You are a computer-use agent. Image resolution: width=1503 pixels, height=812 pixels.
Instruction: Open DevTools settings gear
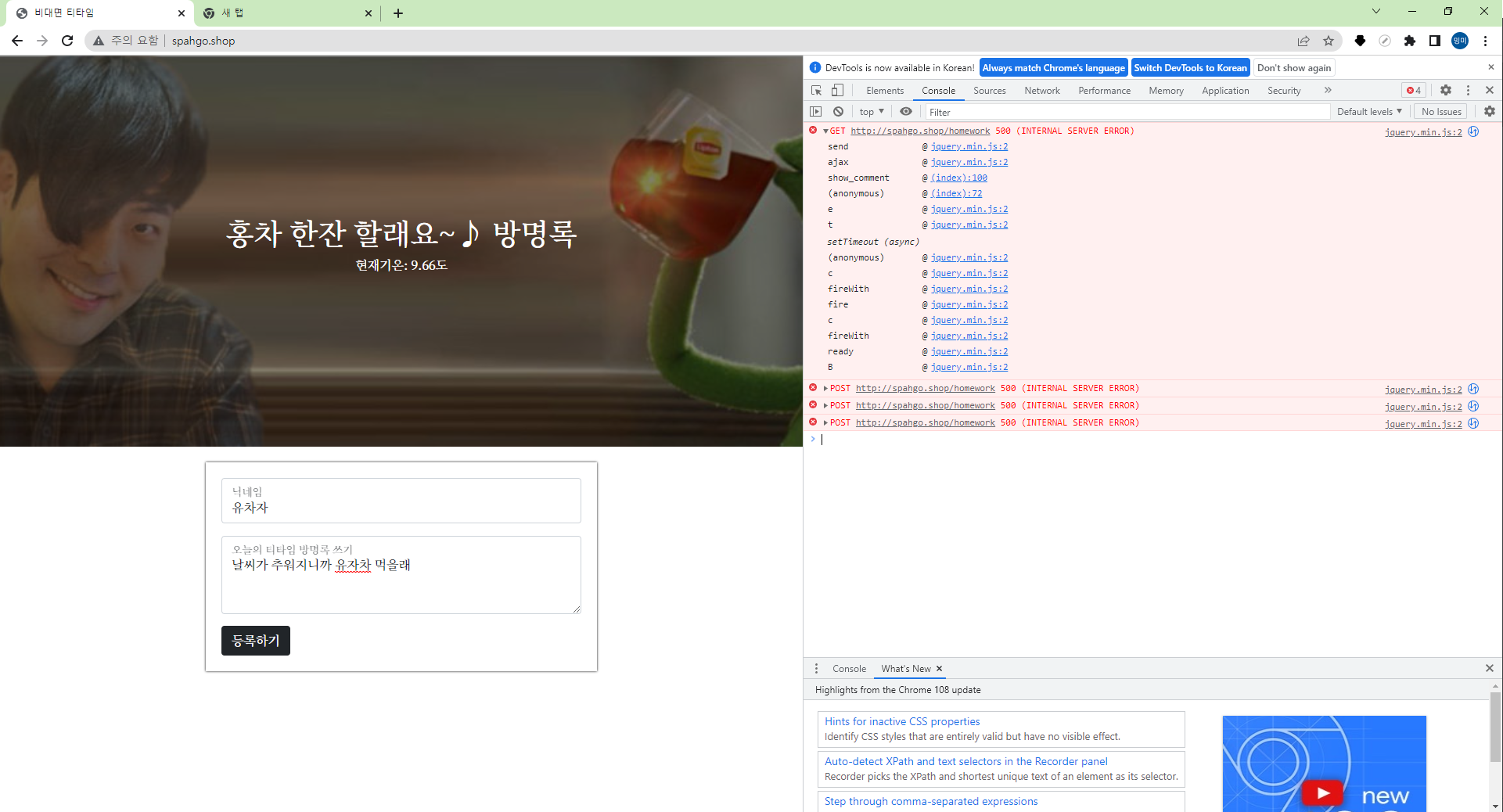1446,91
